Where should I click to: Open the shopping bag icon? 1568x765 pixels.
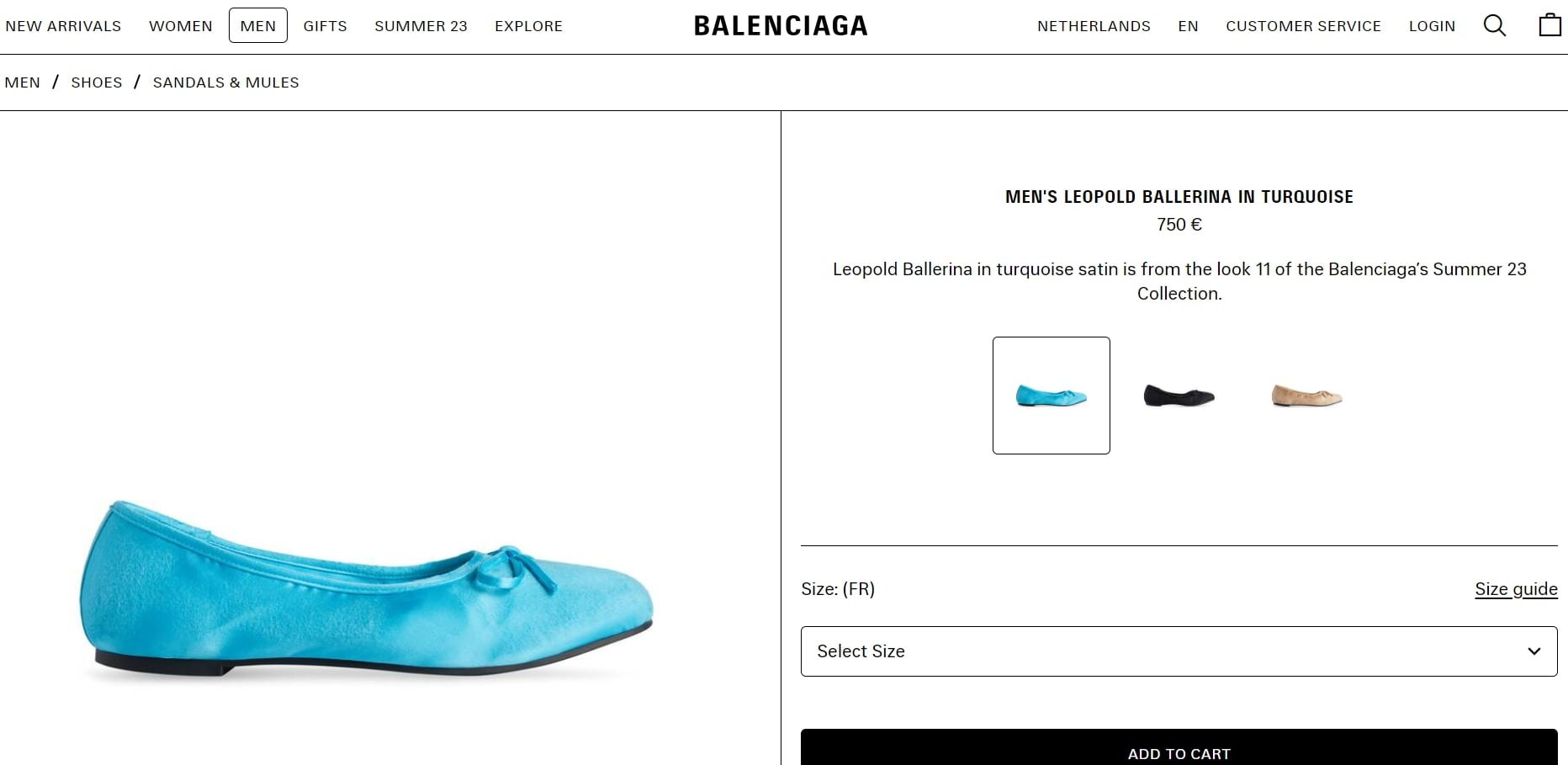tap(1549, 25)
